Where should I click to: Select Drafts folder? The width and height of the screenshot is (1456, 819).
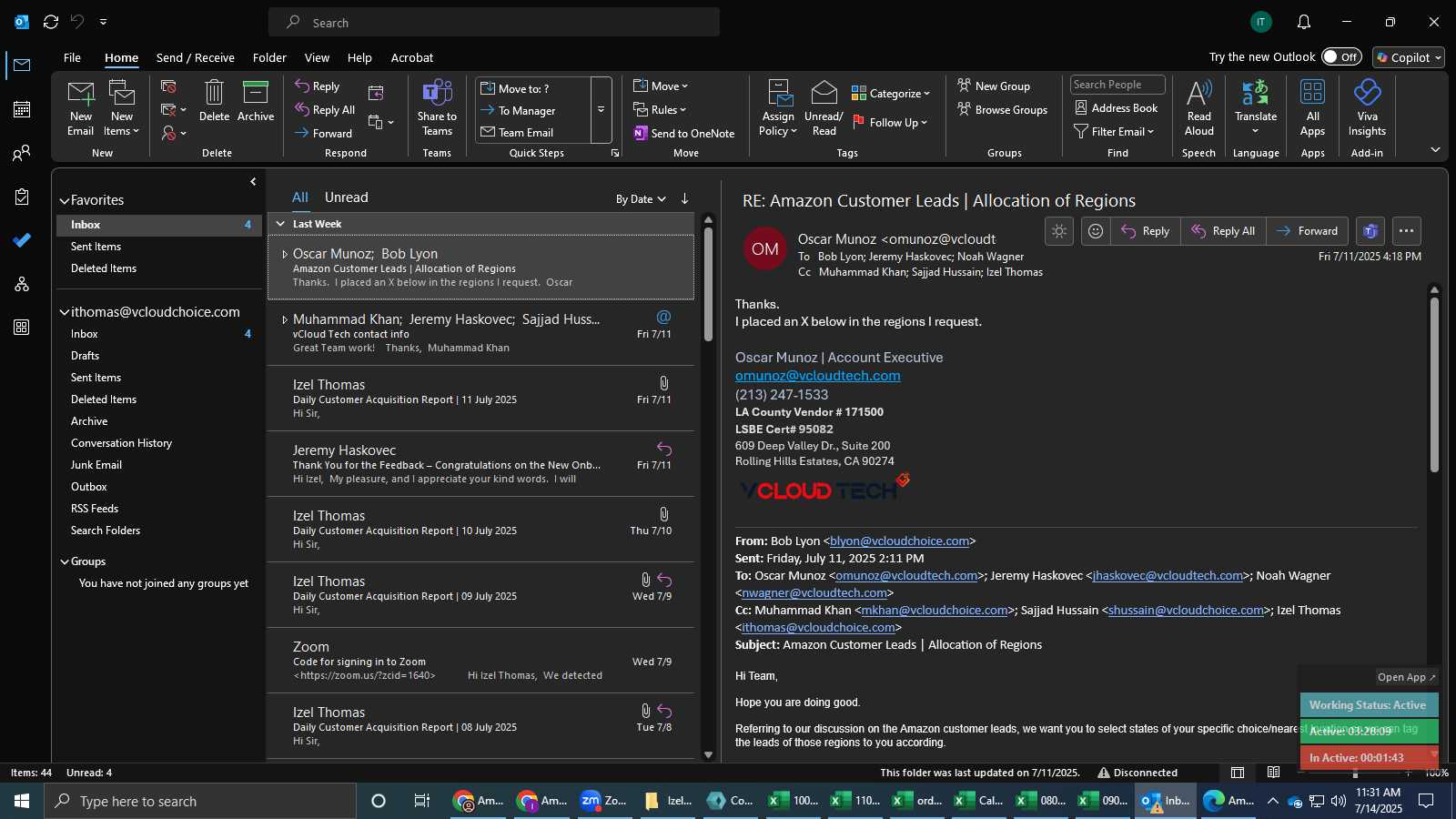(x=86, y=356)
